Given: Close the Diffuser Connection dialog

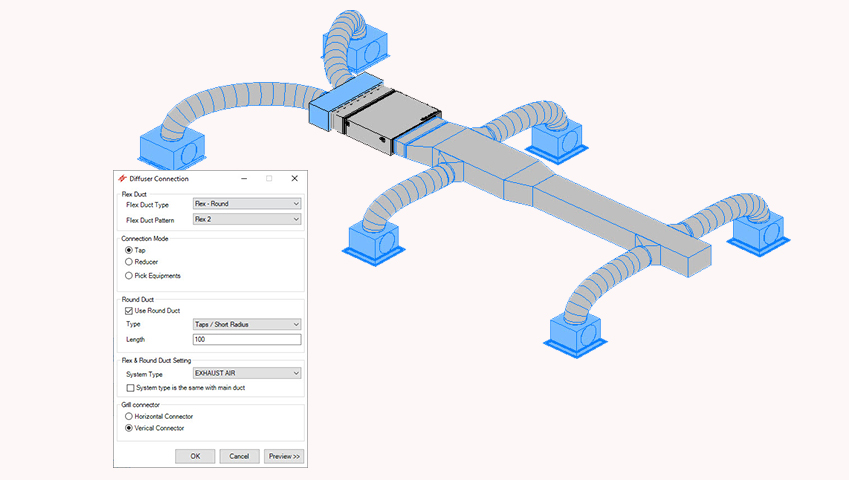Looking at the screenshot, I should 295,179.
